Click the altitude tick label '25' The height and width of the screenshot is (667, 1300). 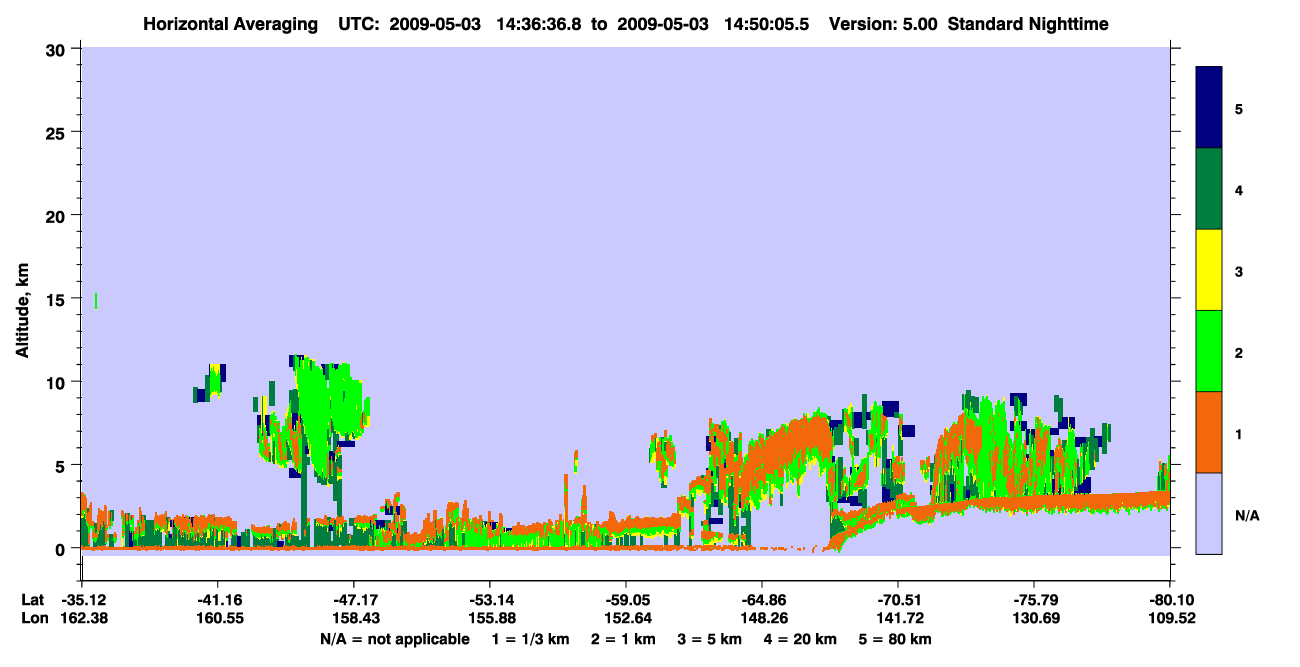tap(56, 132)
